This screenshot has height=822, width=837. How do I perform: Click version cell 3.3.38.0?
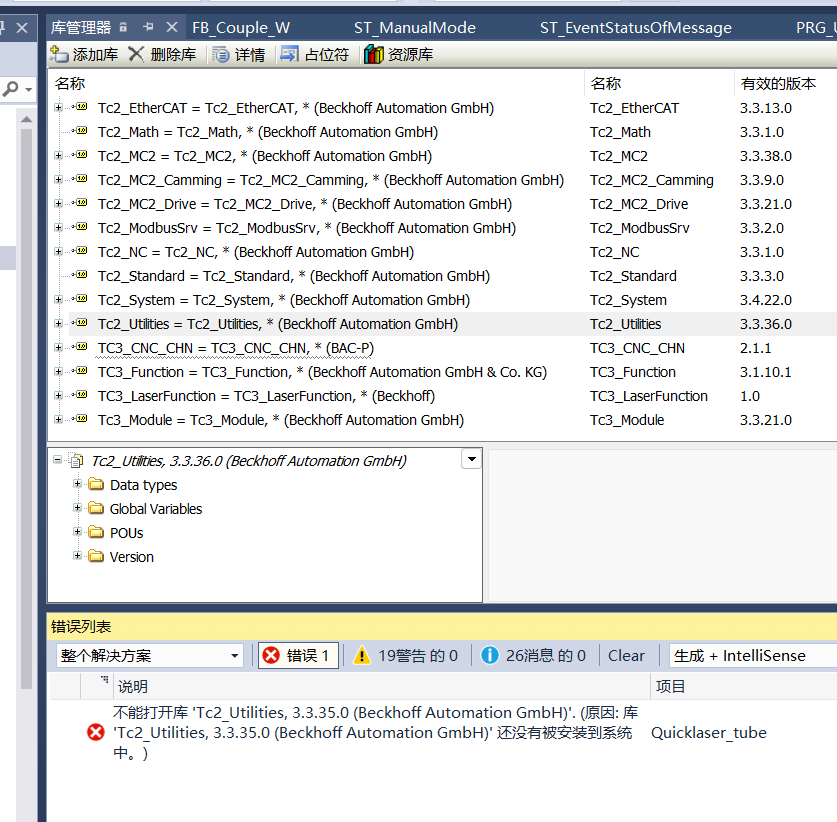coord(765,156)
